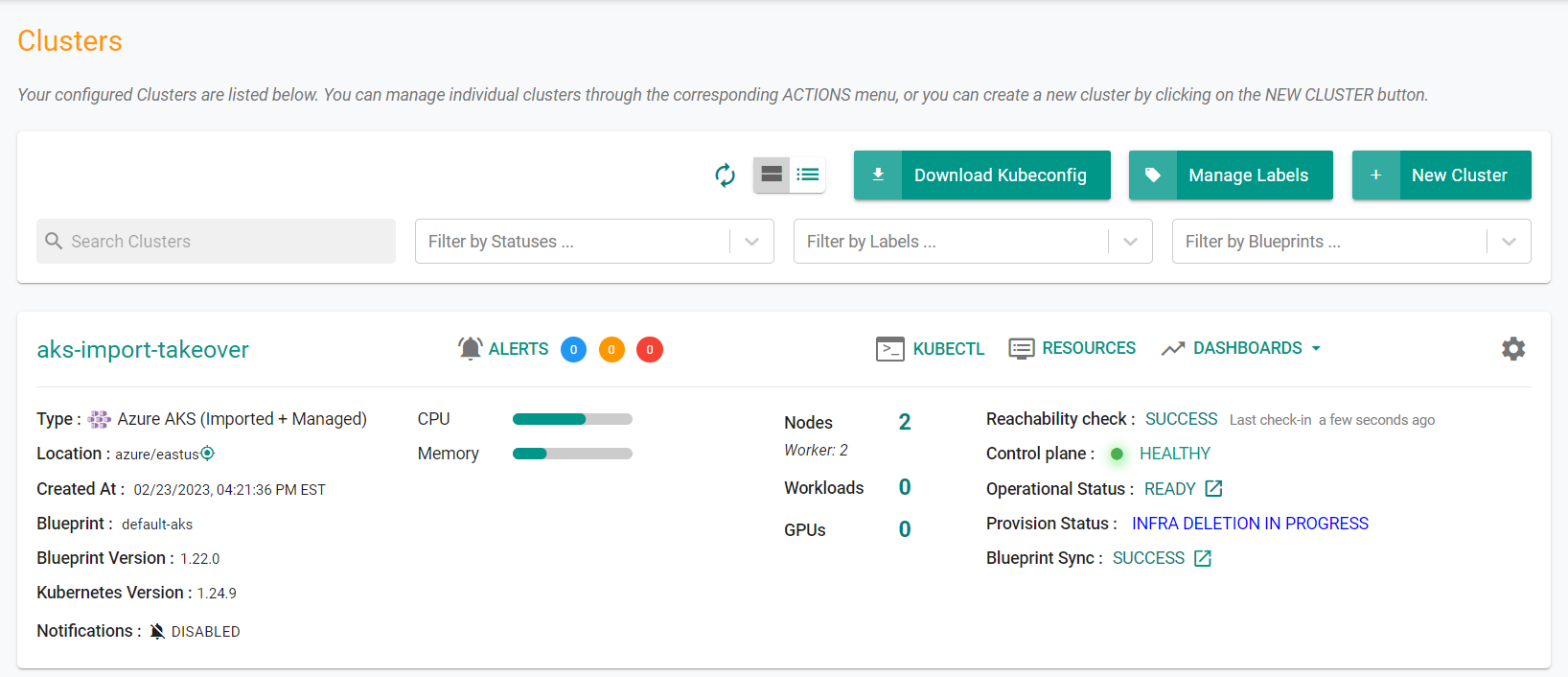Click Kubernetes Version 1.24.9 value
The height and width of the screenshot is (677, 1568).
point(217,594)
